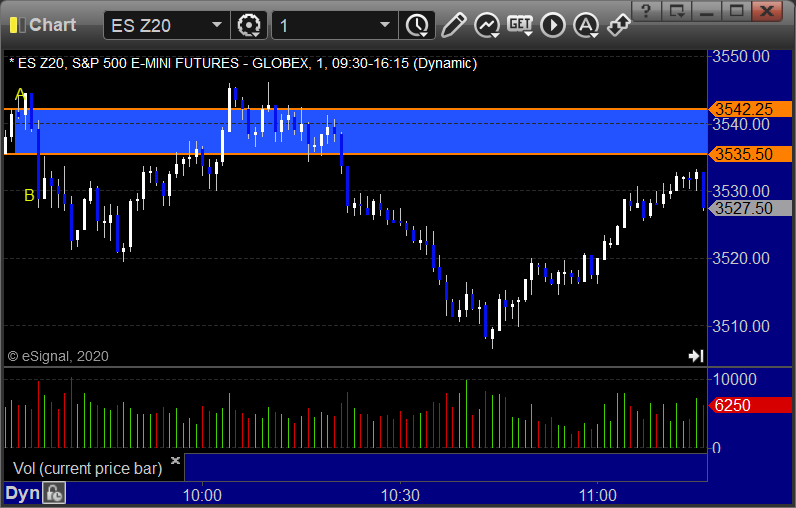Select the 3535.50 orange price label

coord(751,154)
